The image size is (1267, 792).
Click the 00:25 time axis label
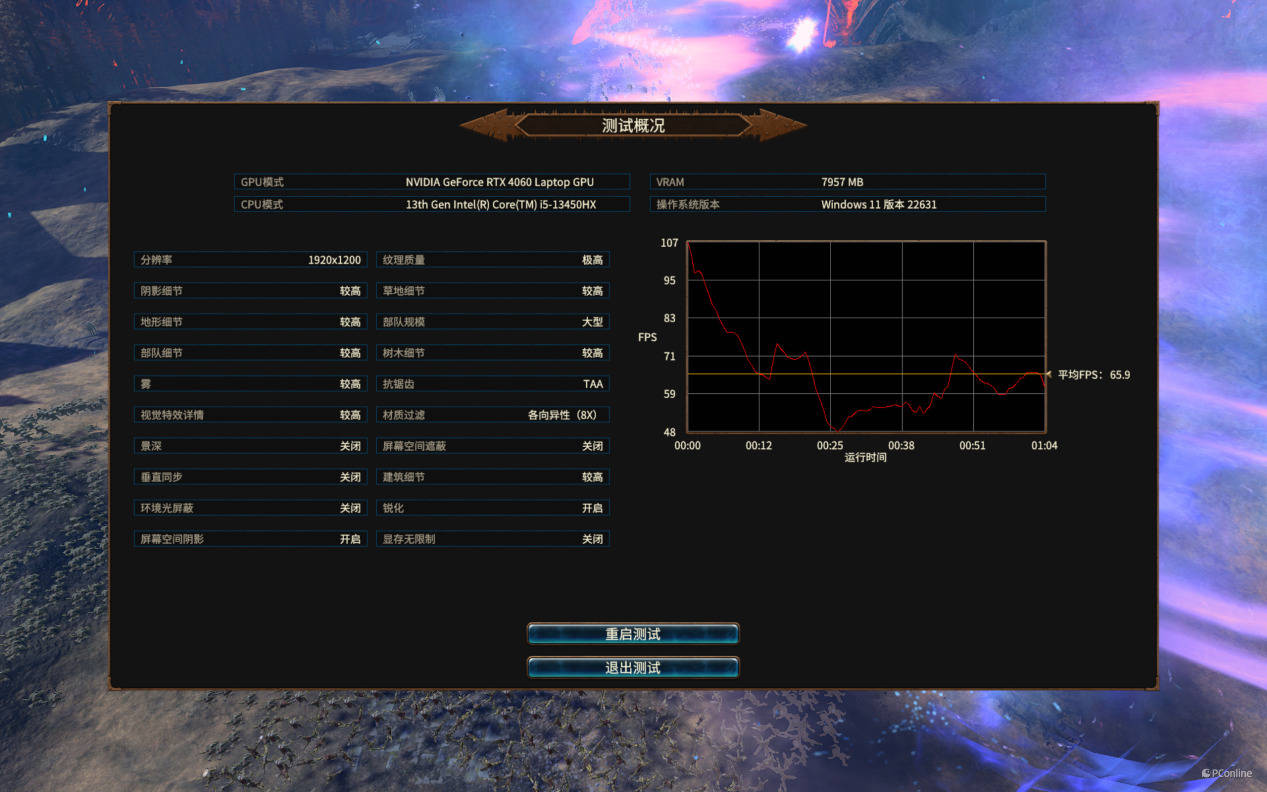click(830, 446)
